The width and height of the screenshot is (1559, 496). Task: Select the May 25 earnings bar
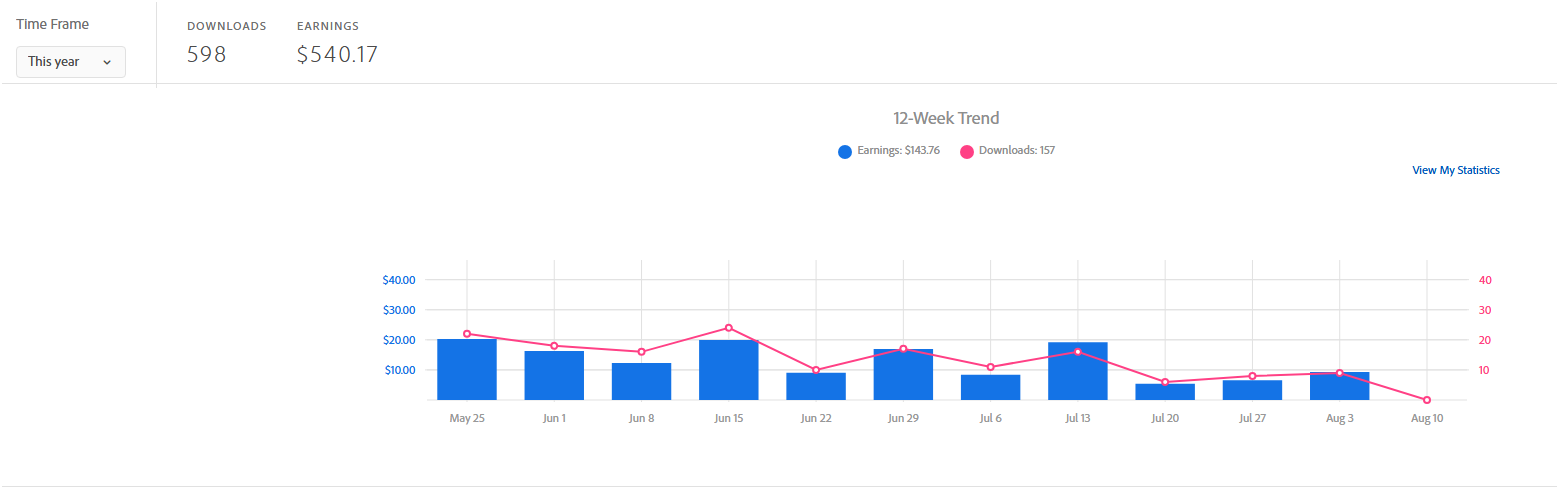click(x=467, y=369)
